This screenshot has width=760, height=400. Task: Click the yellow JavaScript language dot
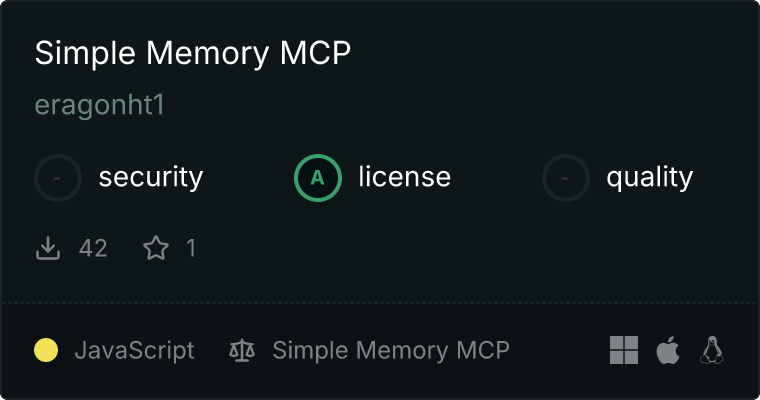pos(46,350)
